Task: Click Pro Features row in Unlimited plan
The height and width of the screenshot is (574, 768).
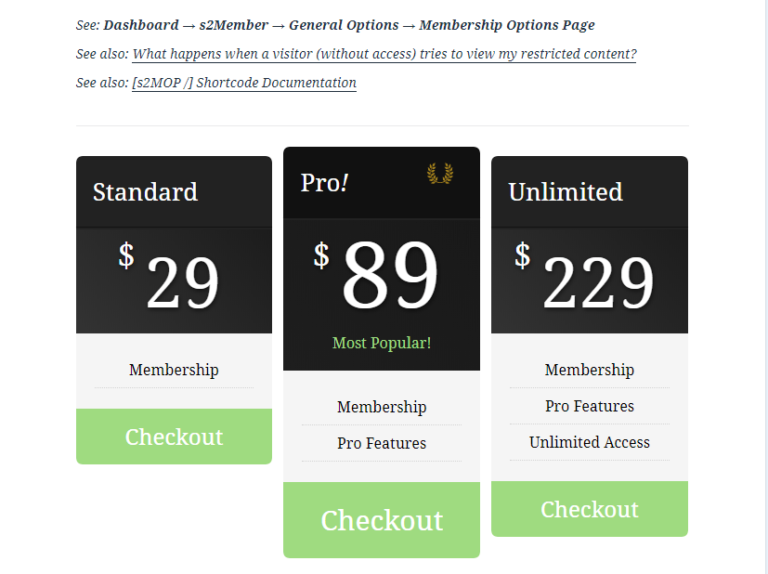Action: pyautogui.click(x=589, y=406)
